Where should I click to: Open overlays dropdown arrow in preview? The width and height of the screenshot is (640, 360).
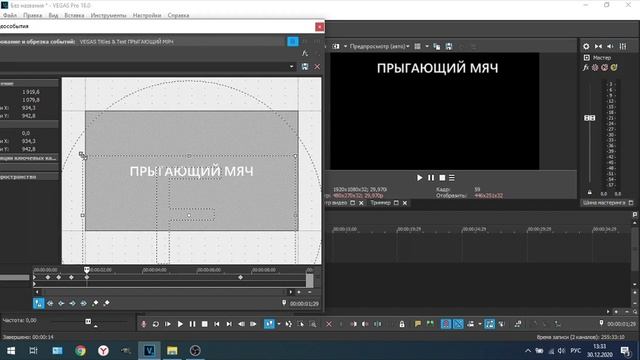(427, 47)
